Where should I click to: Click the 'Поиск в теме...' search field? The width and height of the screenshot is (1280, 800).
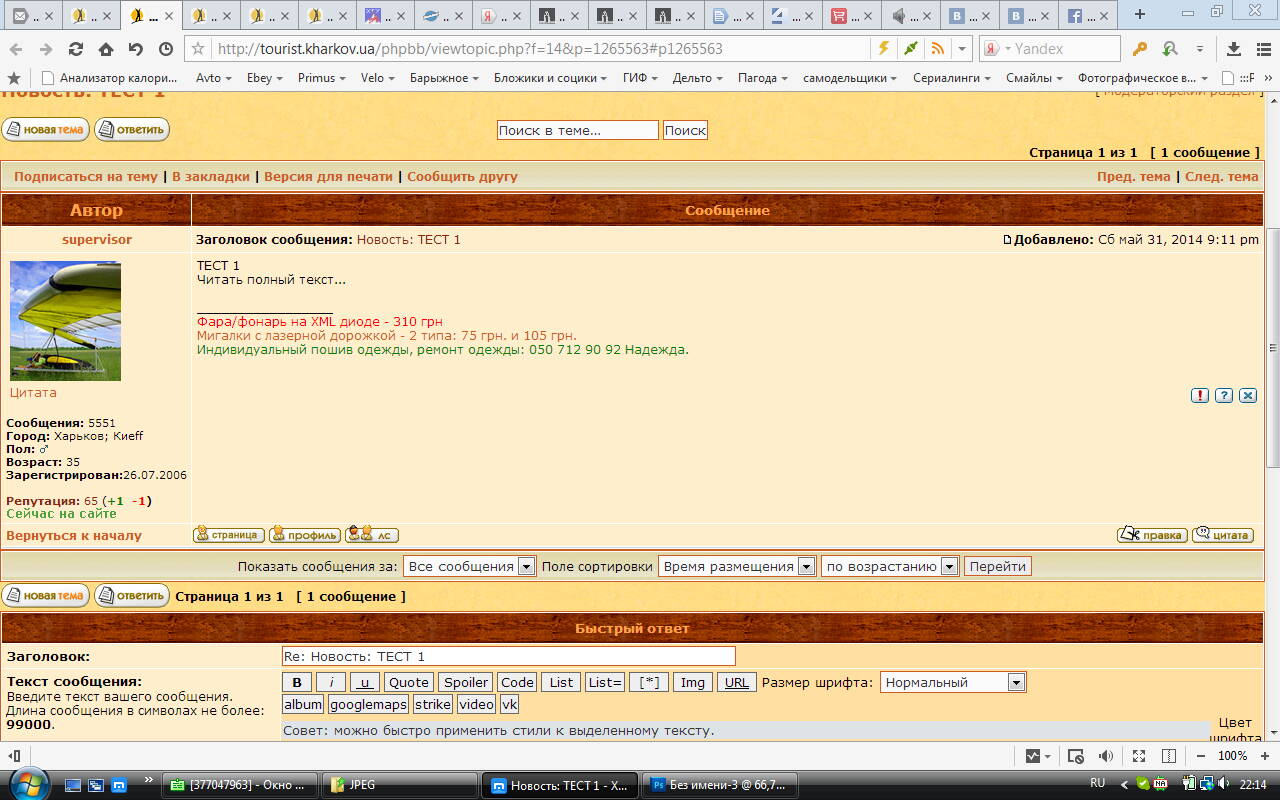[x=577, y=130]
